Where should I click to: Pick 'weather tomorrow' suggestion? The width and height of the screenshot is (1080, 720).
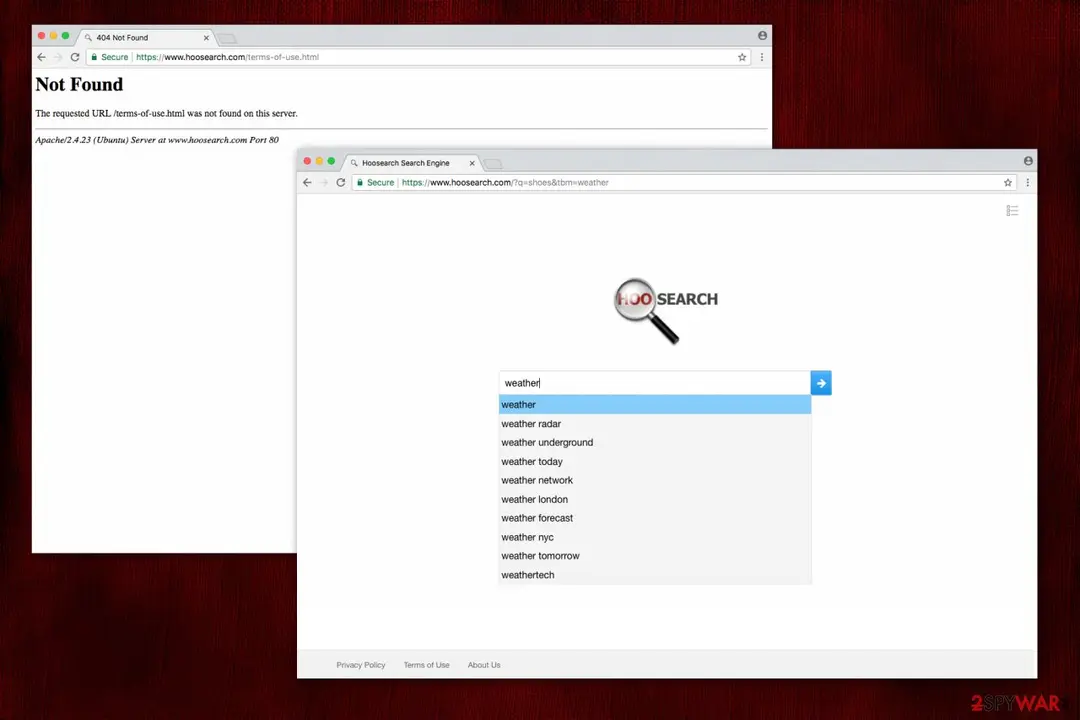(655, 556)
